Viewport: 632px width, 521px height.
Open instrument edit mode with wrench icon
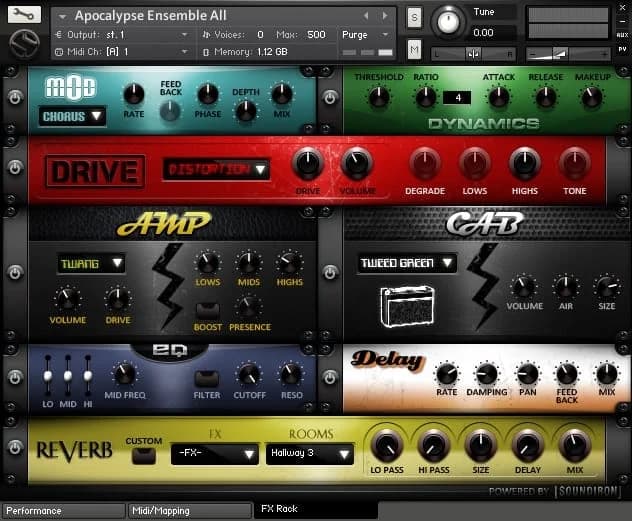[x=24, y=15]
